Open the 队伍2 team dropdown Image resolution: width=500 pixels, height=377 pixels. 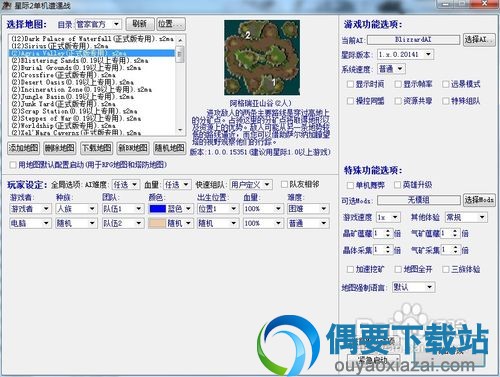(x=123, y=223)
